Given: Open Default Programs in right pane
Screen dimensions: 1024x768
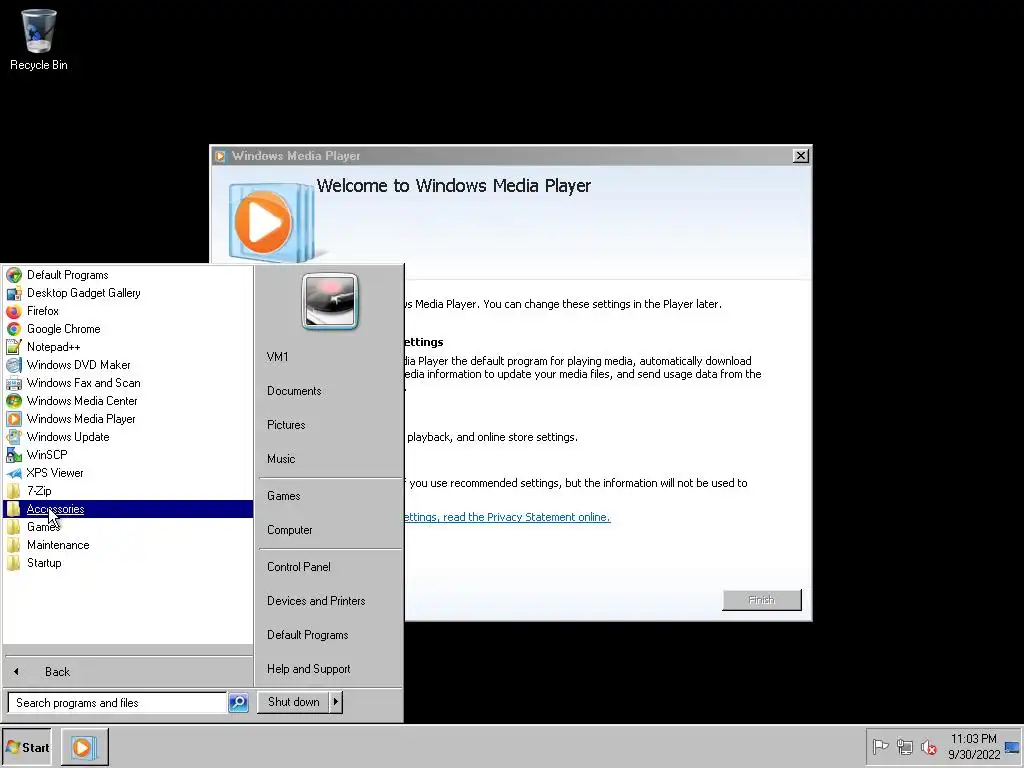Looking at the screenshot, I should point(330,635).
